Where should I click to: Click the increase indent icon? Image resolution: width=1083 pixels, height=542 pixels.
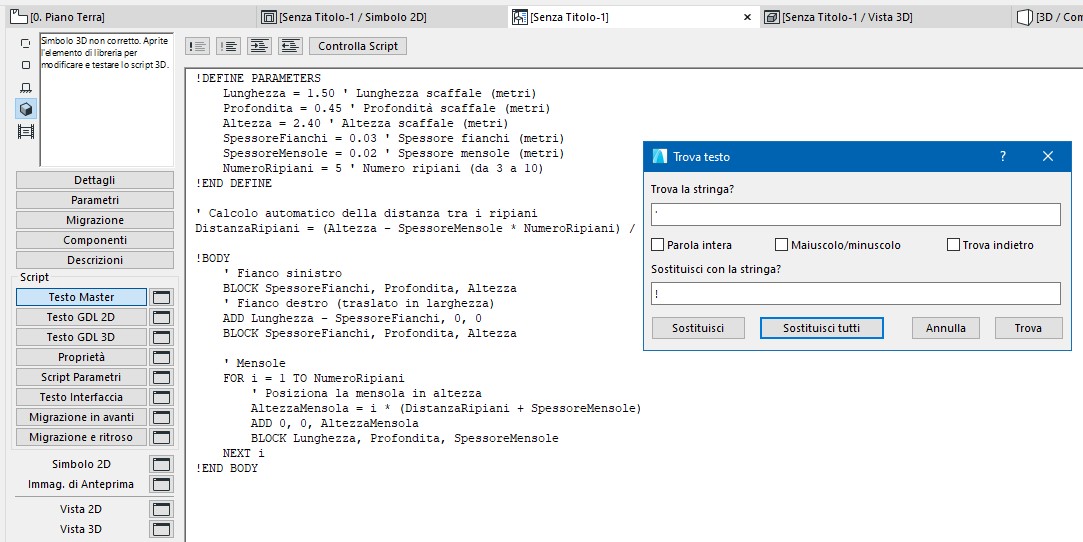point(260,46)
